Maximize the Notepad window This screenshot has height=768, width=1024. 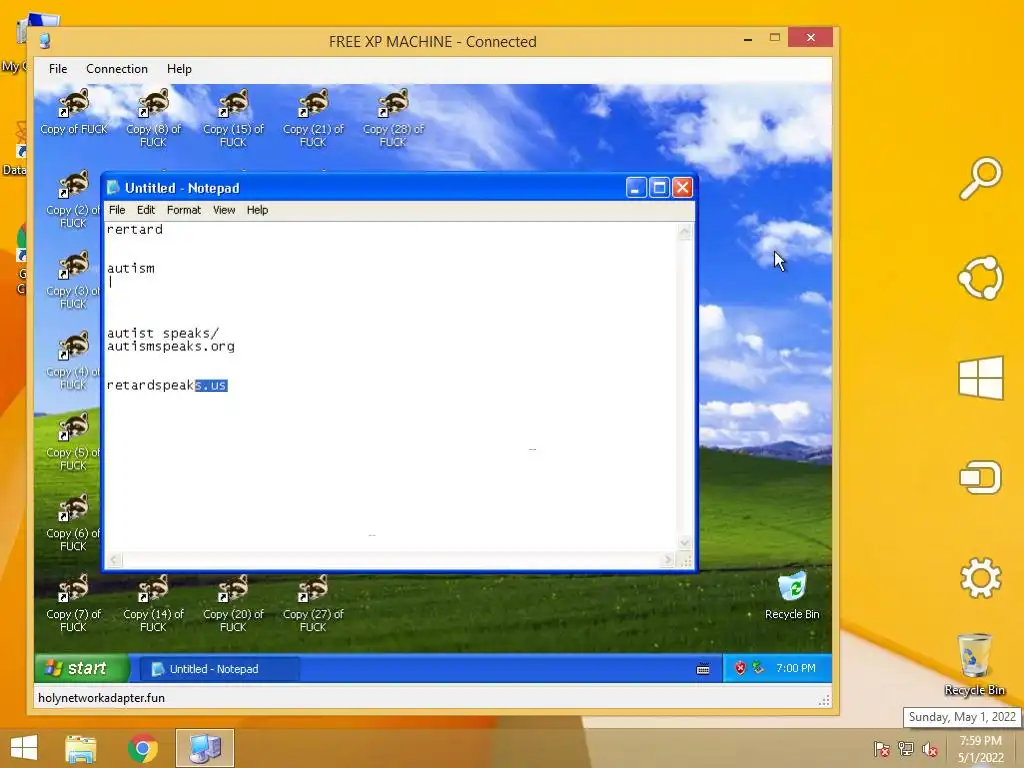coord(659,188)
